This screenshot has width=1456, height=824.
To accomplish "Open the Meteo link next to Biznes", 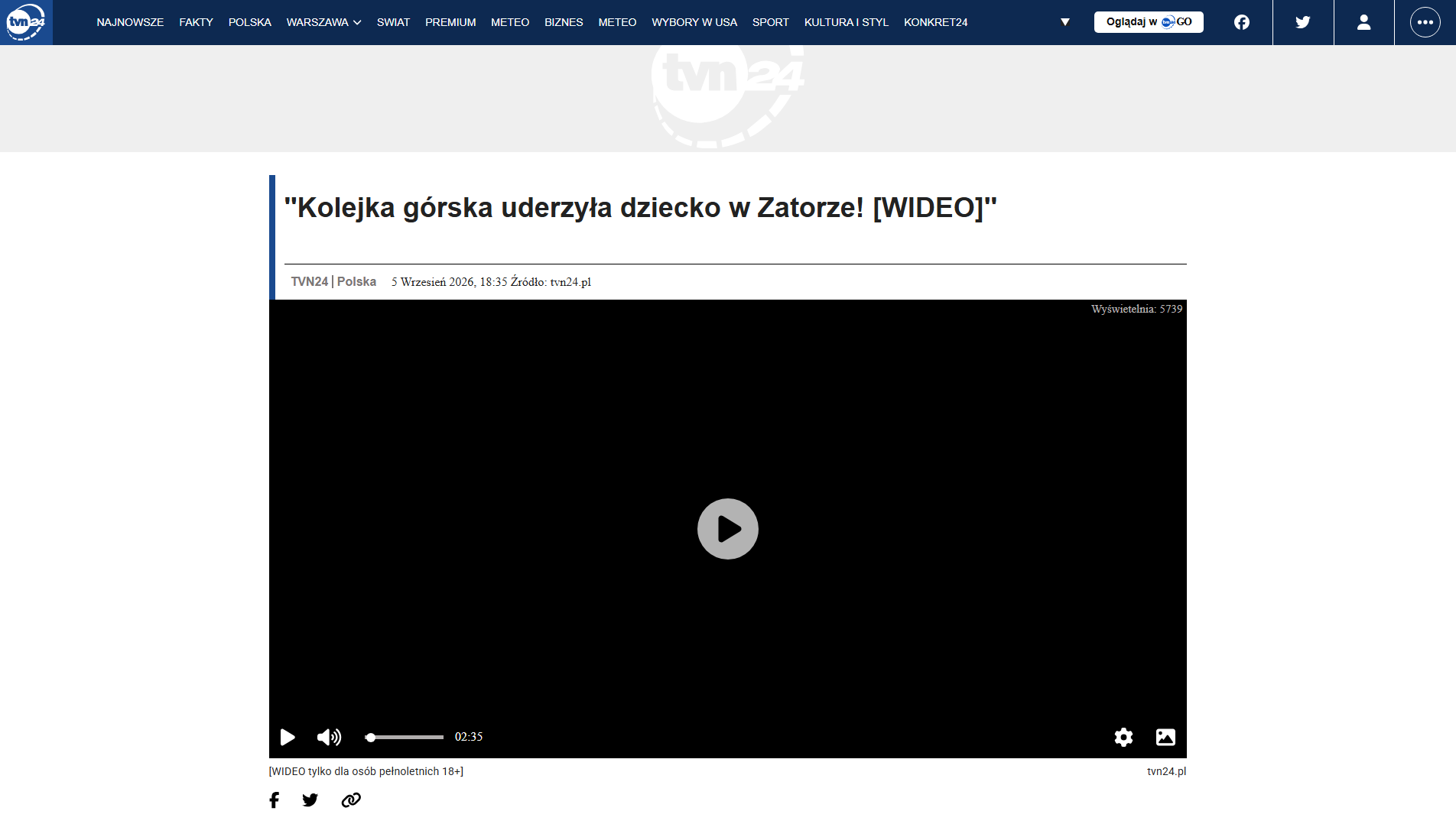I will tap(617, 22).
